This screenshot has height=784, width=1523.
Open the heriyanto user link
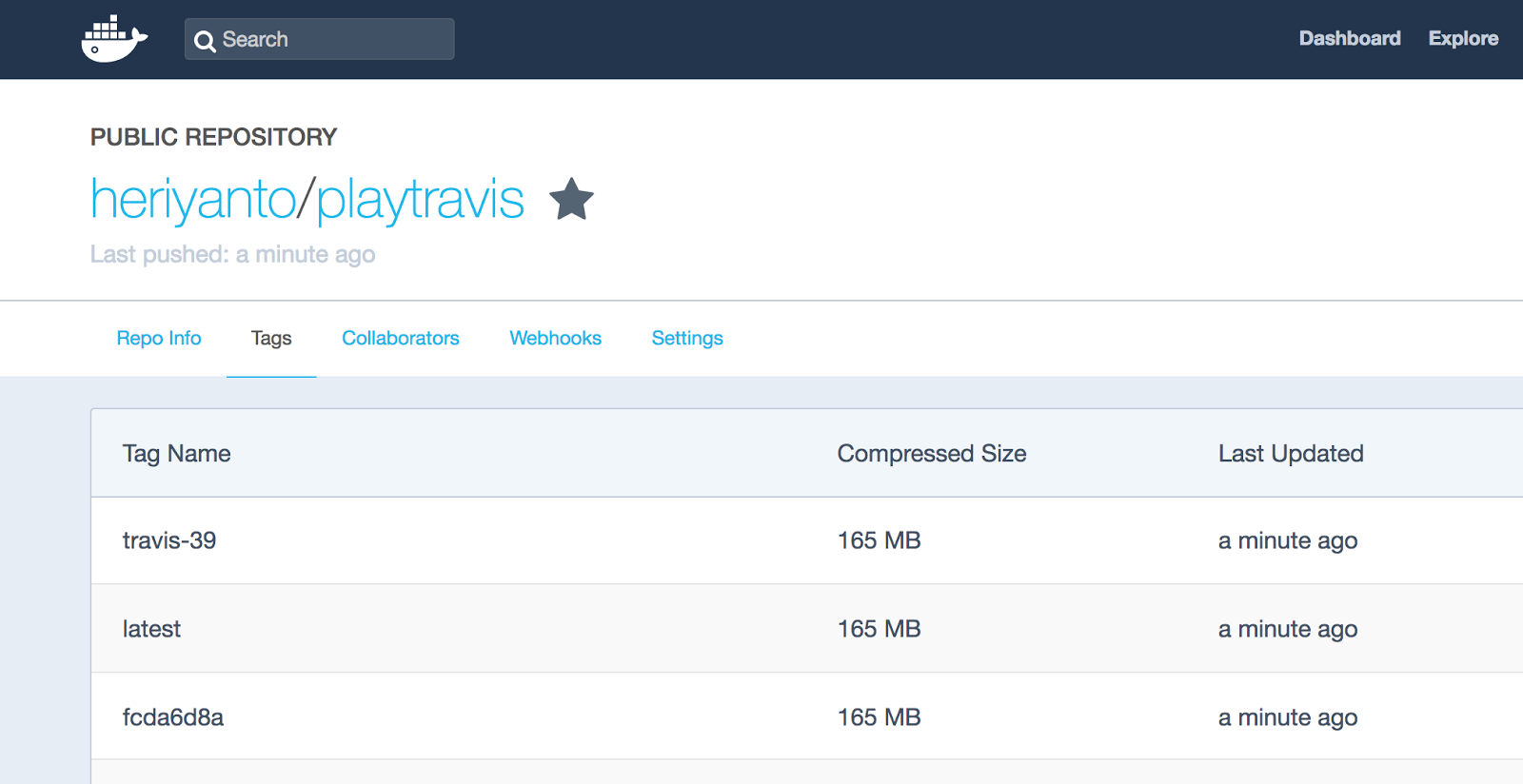(x=193, y=200)
